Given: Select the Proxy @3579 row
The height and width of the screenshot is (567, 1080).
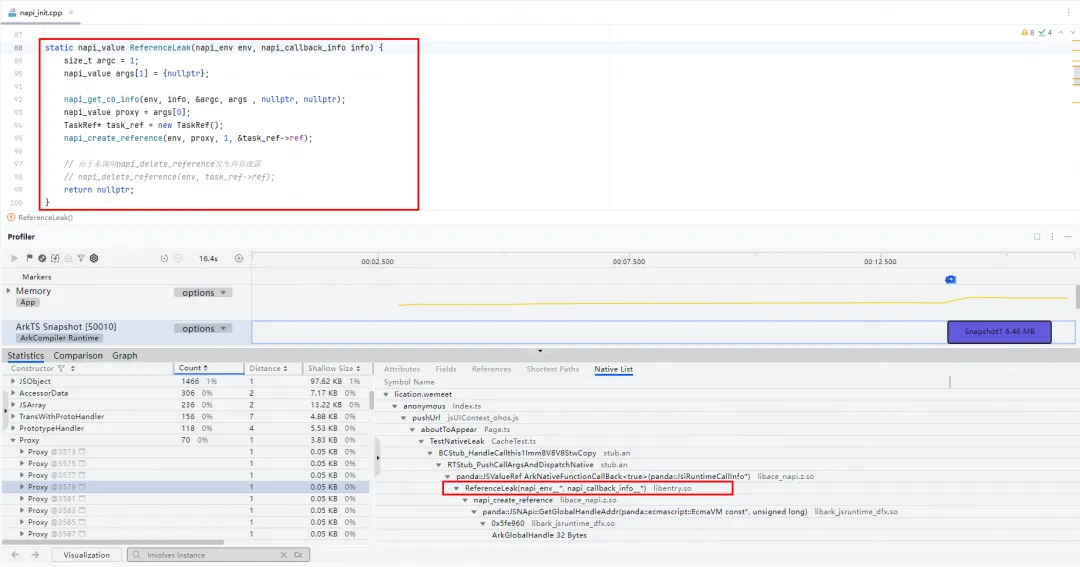Looking at the screenshot, I should pyautogui.click(x=185, y=487).
